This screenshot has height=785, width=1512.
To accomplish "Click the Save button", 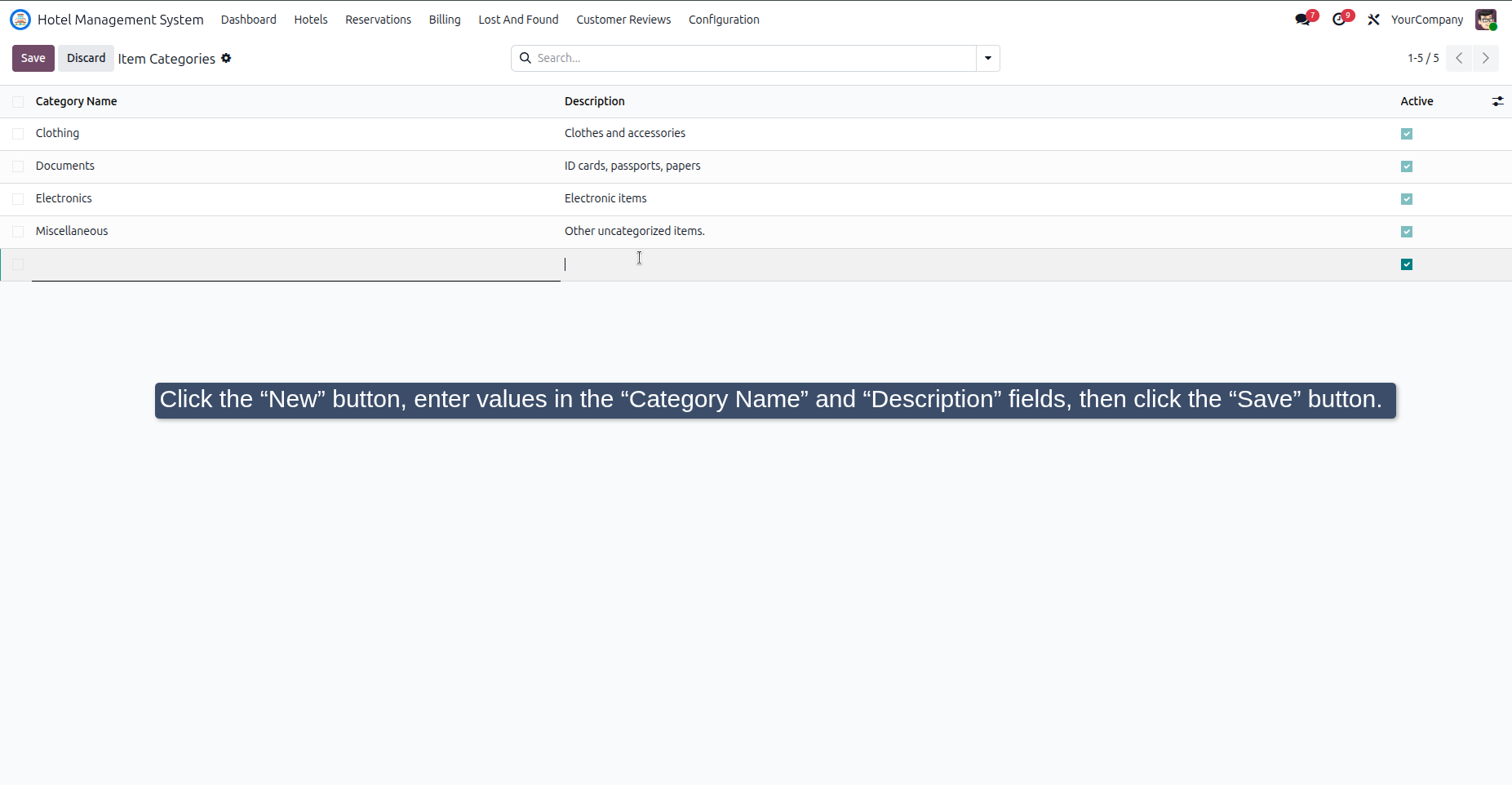I will (33, 58).
